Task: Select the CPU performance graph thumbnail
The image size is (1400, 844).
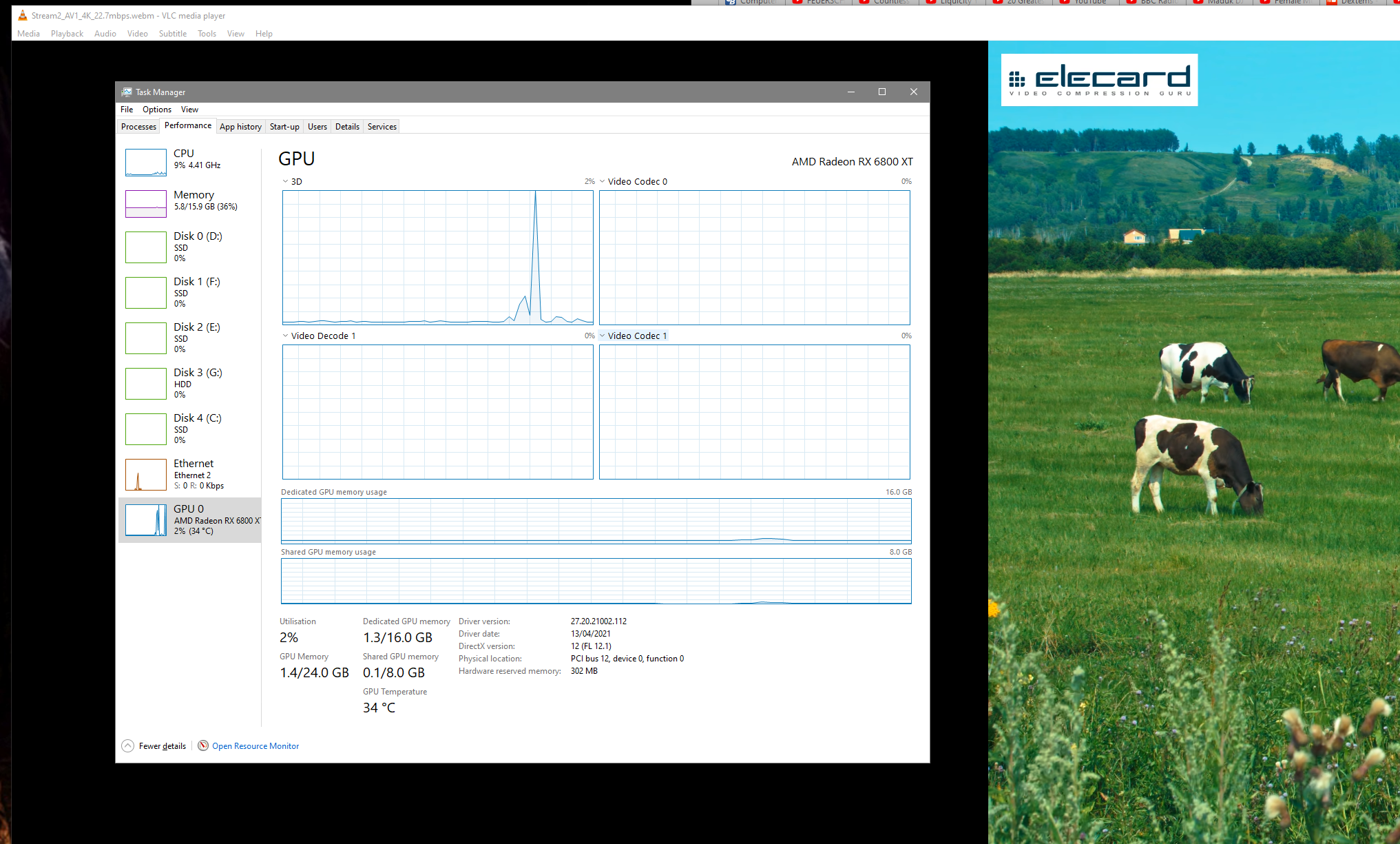Action: click(145, 163)
